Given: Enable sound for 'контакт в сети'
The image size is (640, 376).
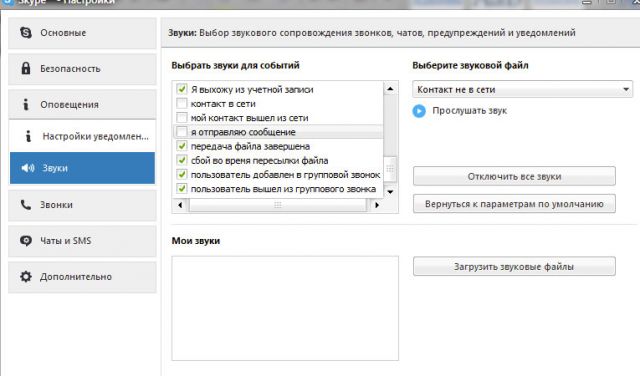Looking at the screenshot, I should 182,103.
